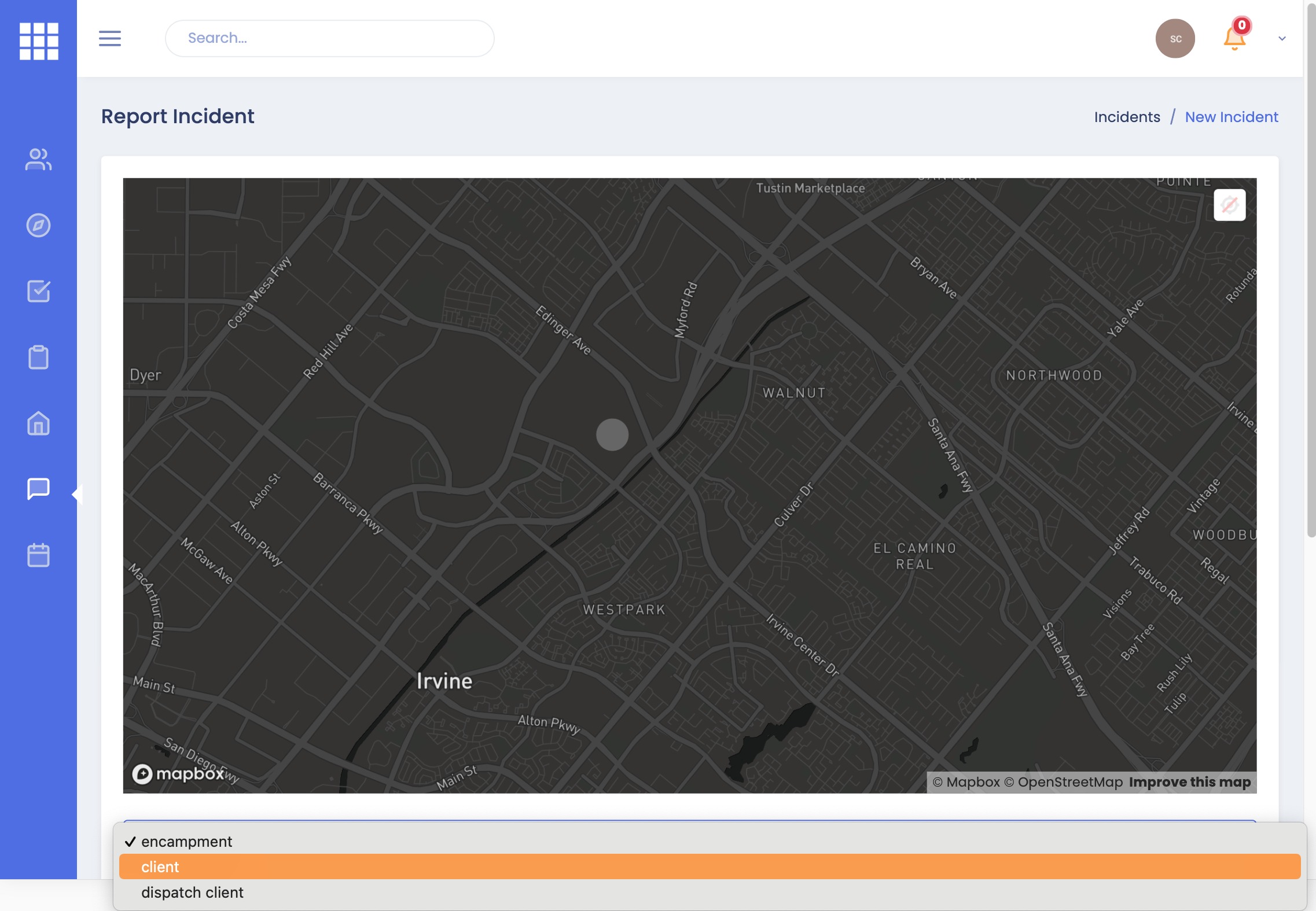
Task: Click the New Incident breadcrumb
Action: pos(1231,117)
